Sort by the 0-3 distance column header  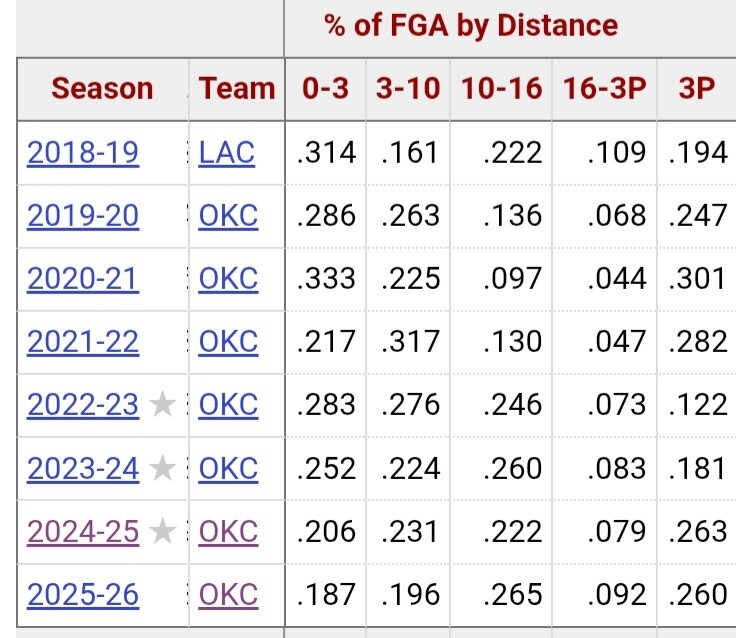(326, 88)
